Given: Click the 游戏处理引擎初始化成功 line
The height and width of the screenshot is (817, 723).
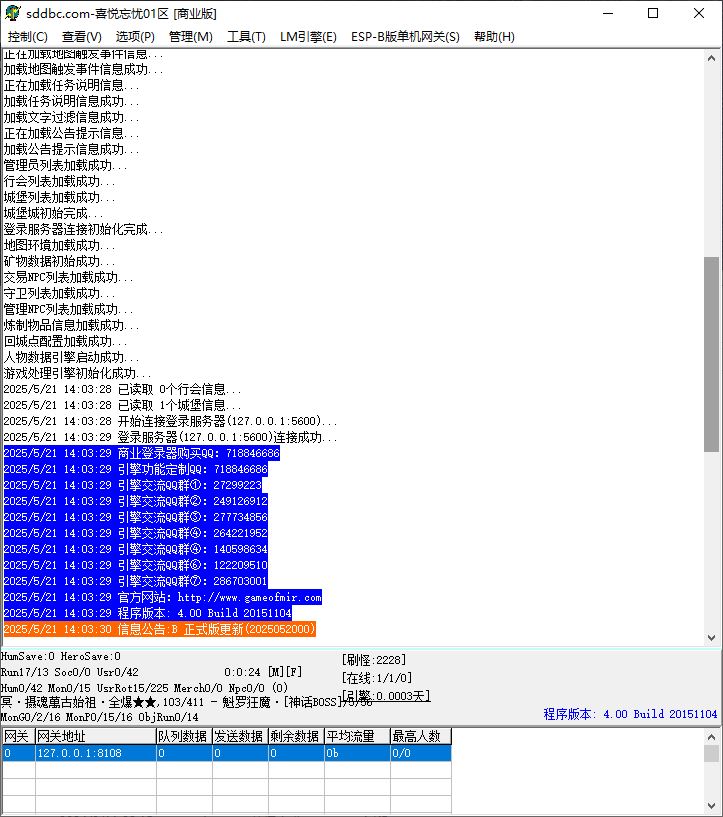Looking at the screenshot, I should pos(77,373).
